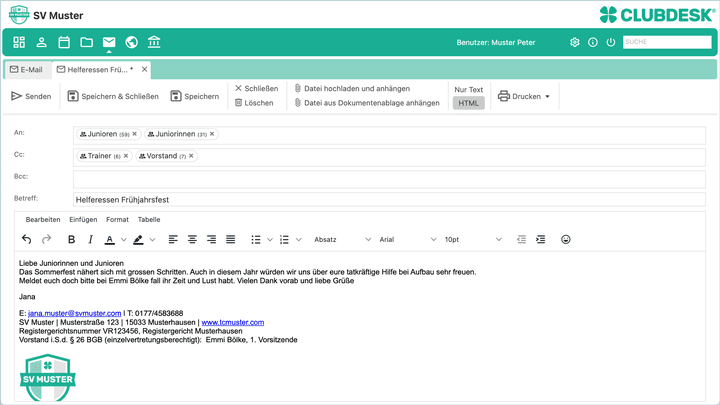The image size is (720, 405).
Task: Open the 10pt font size dropdown
Action: tap(473, 239)
